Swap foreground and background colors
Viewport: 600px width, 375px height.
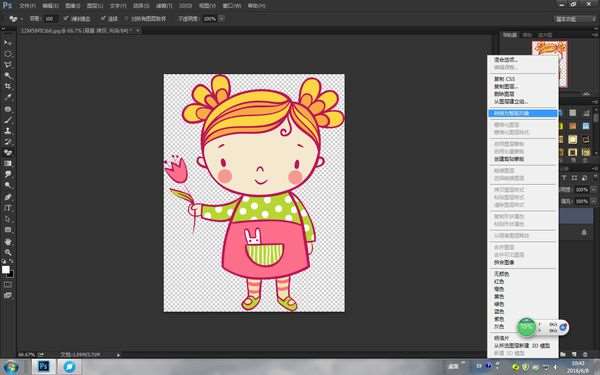(x=11, y=261)
